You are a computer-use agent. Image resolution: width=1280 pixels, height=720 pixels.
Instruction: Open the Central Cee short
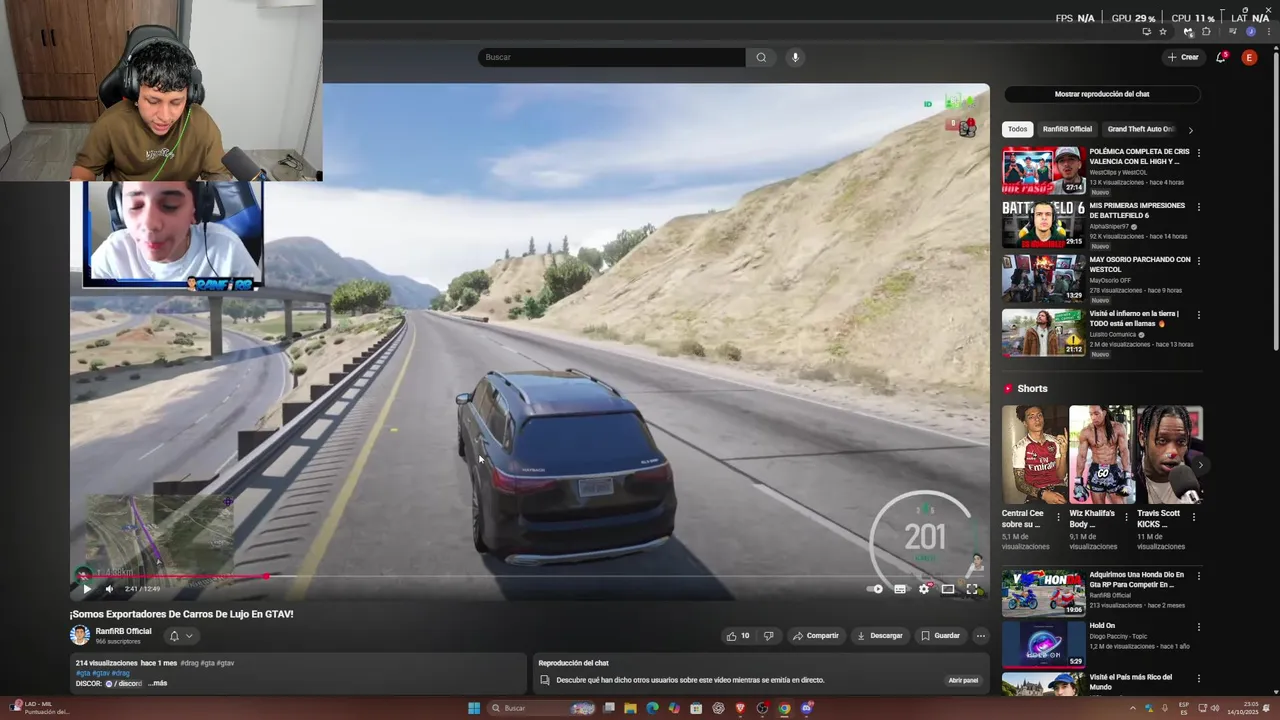coord(1035,454)
